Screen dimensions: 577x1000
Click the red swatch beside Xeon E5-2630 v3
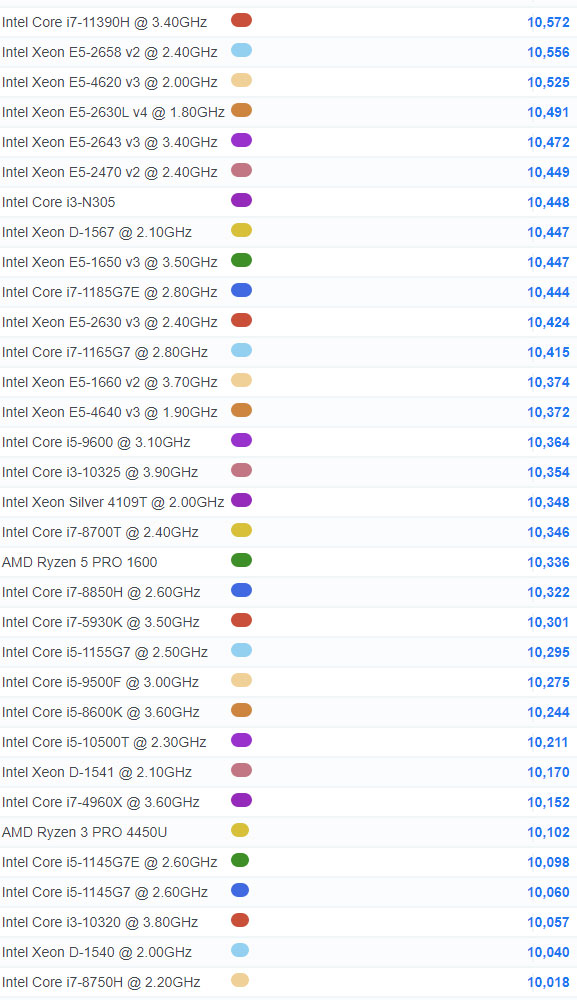241,320
